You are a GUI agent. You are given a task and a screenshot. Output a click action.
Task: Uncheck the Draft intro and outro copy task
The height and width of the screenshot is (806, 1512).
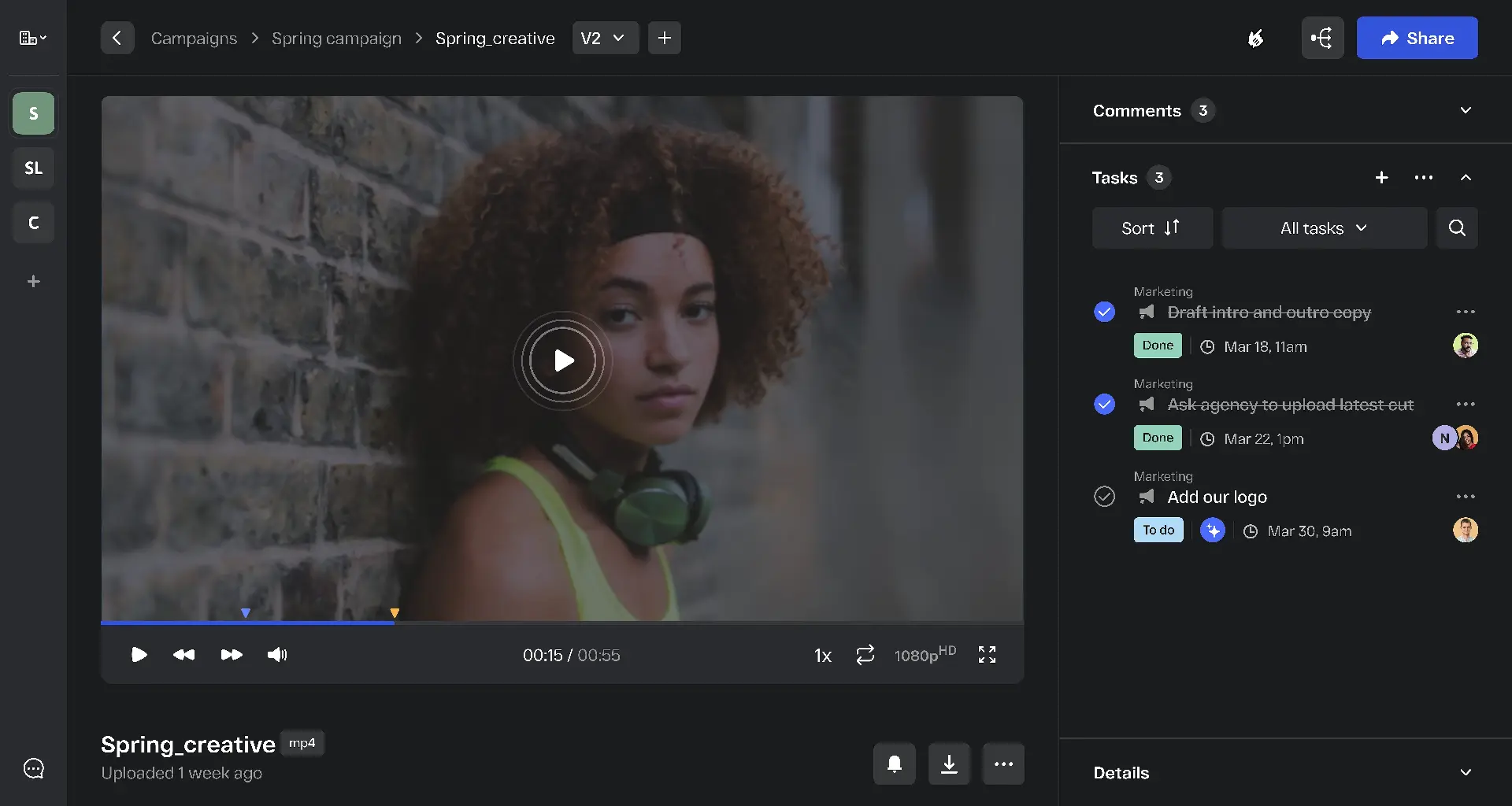coord(1104,312)
